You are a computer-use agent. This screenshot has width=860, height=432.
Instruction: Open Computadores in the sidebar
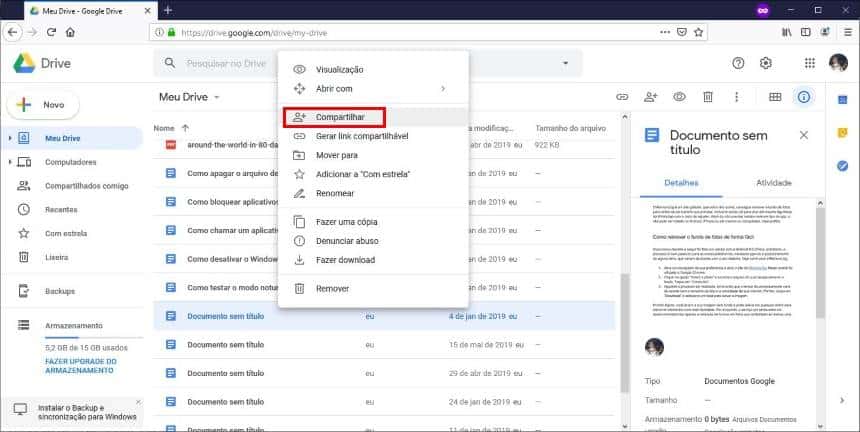tap(72, 162)
